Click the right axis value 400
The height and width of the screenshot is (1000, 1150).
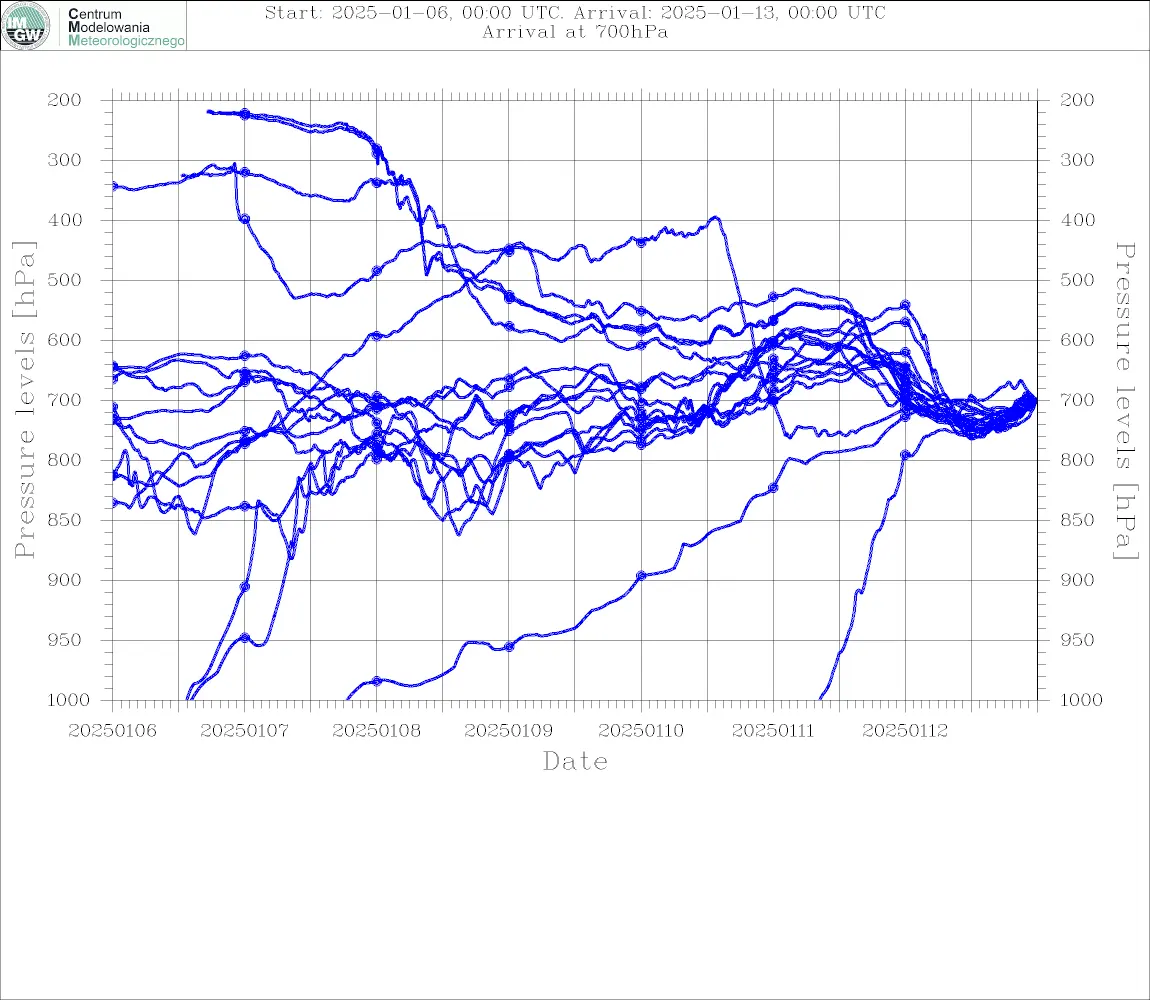1077,220
